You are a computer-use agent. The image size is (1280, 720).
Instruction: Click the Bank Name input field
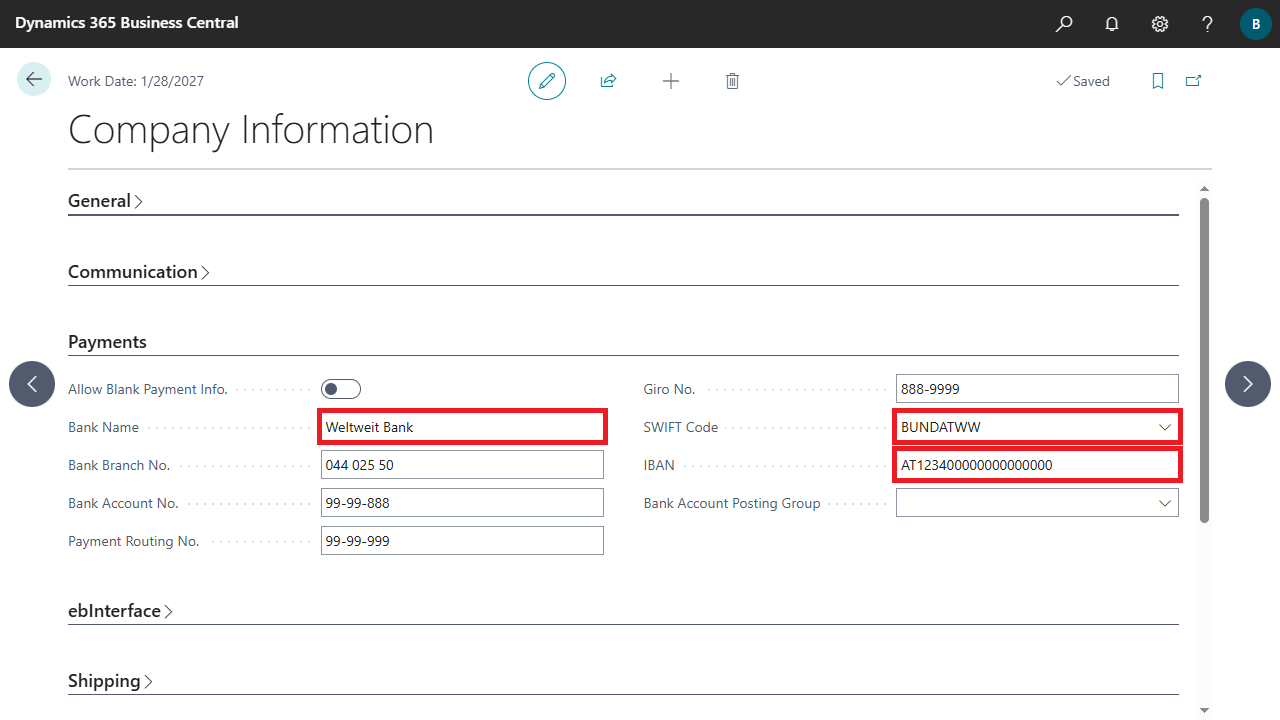click(x=462, y=427)
